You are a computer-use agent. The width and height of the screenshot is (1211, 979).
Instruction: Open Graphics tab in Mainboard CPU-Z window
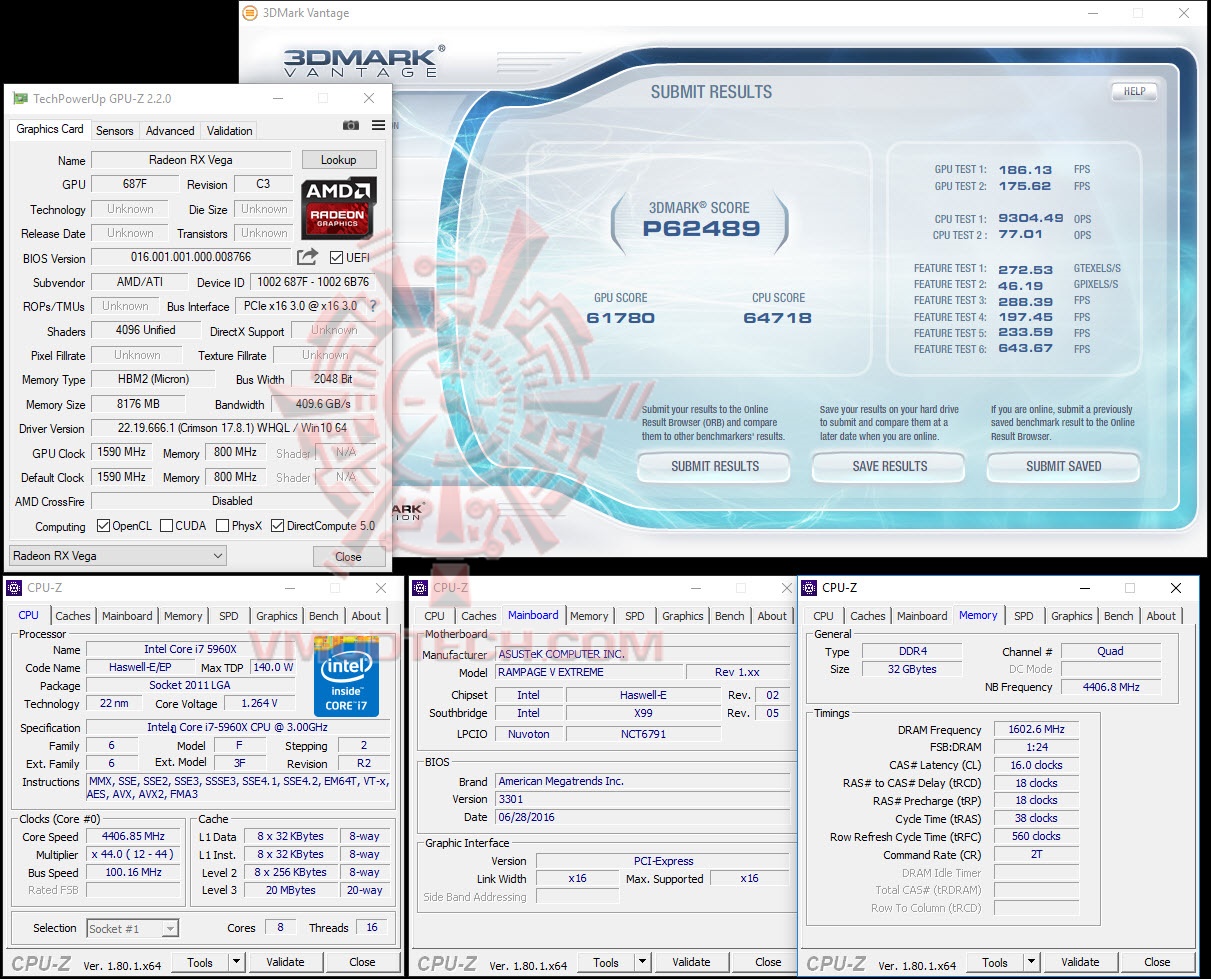click(x=683, y=616)
